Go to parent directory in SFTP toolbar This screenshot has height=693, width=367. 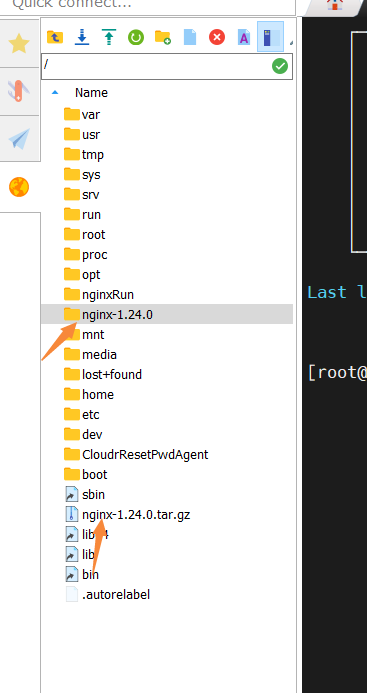coord(55,37)
